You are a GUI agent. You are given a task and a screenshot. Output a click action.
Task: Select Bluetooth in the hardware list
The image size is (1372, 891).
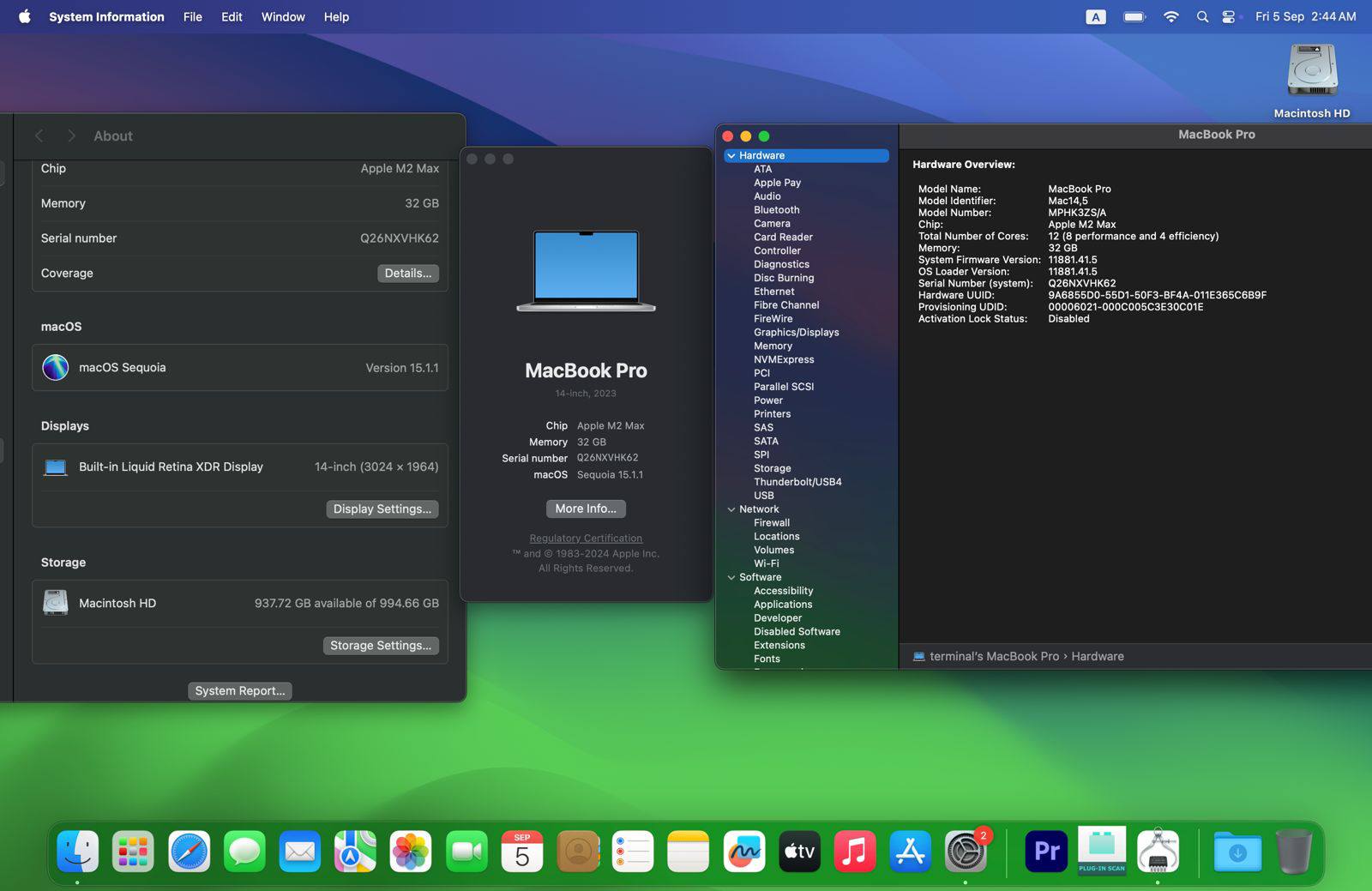[776, 210]
